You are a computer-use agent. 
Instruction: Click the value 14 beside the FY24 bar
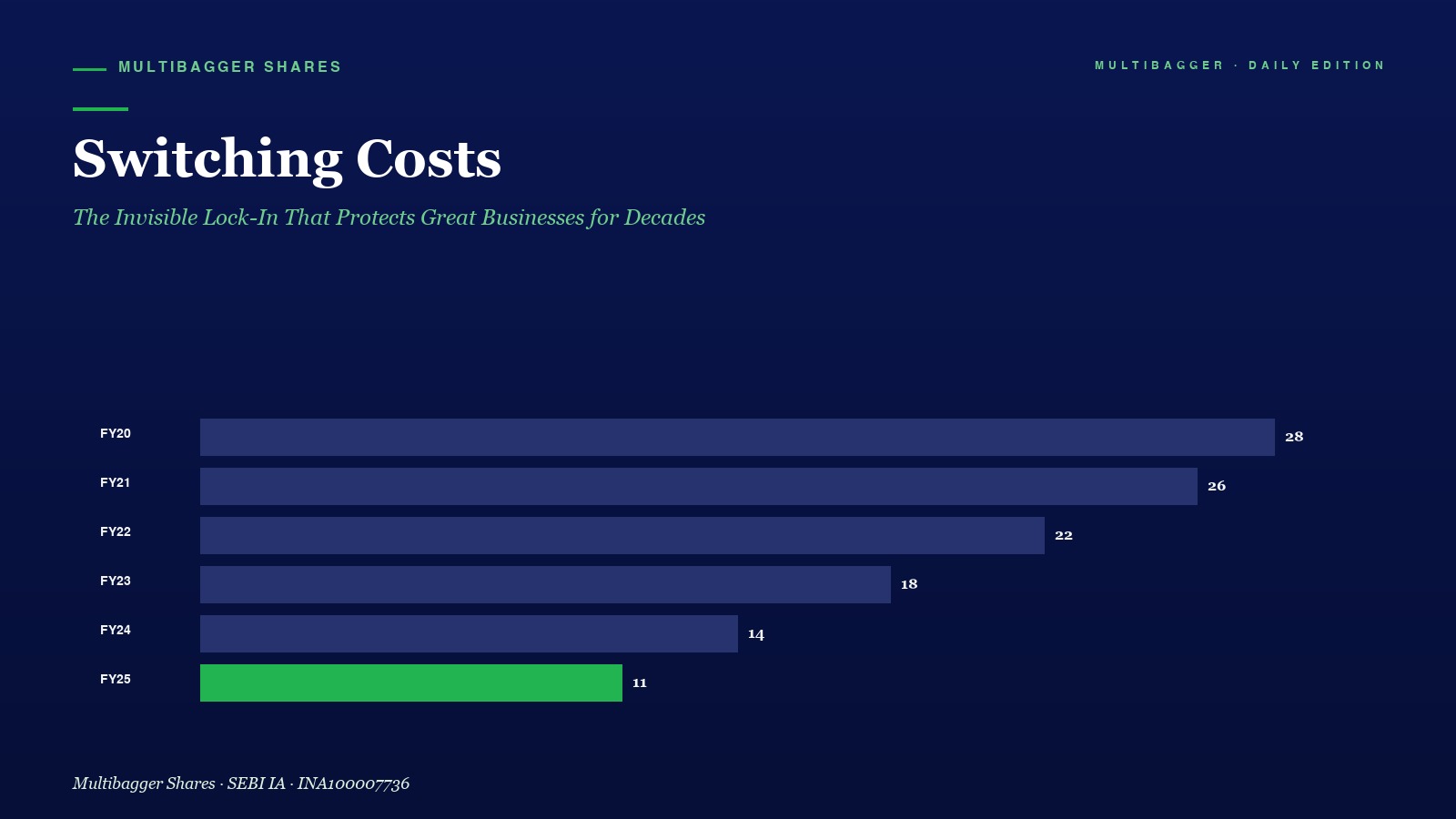pos(756,634)
